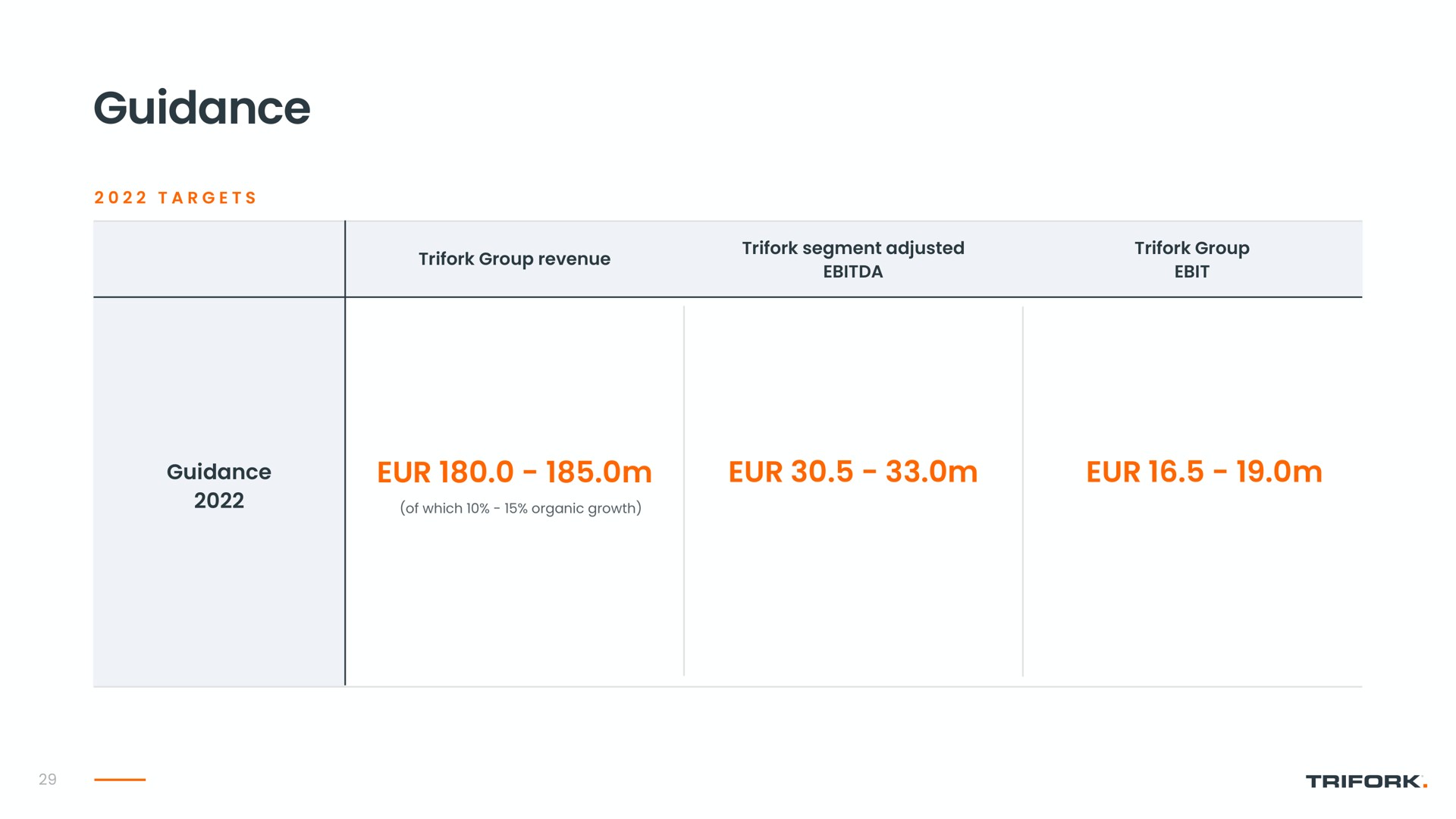Click the word EBITDA in header
1456x819 pixels.
click(853, 272)
